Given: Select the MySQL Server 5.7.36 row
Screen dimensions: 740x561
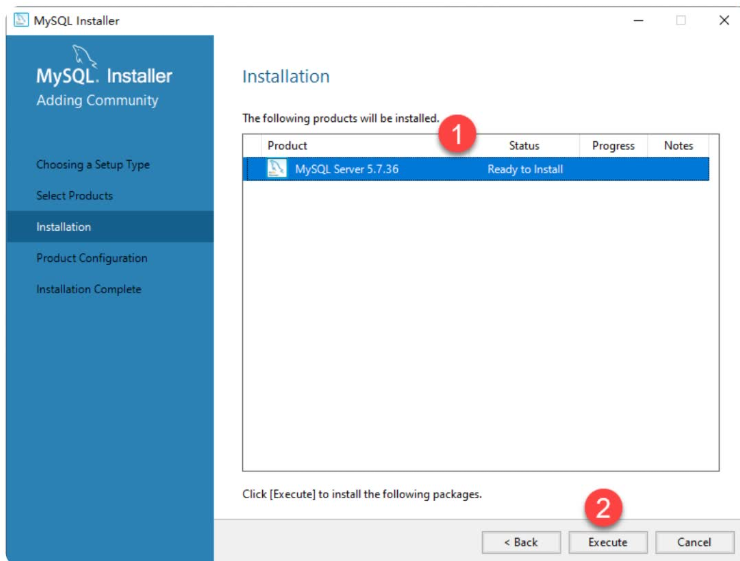Looking at the screenshot, I should pos(476,169).
